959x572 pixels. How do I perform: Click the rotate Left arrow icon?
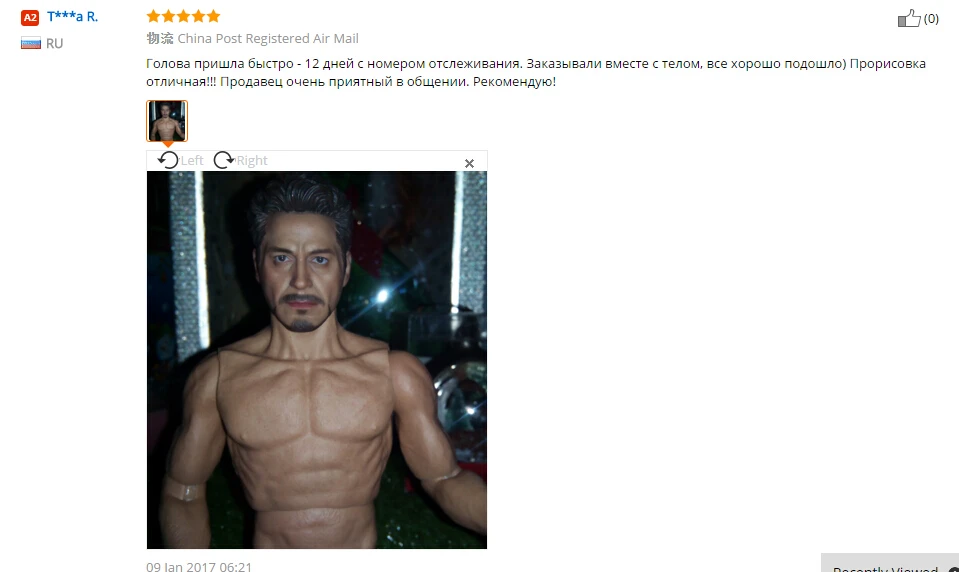pos(168,160)
